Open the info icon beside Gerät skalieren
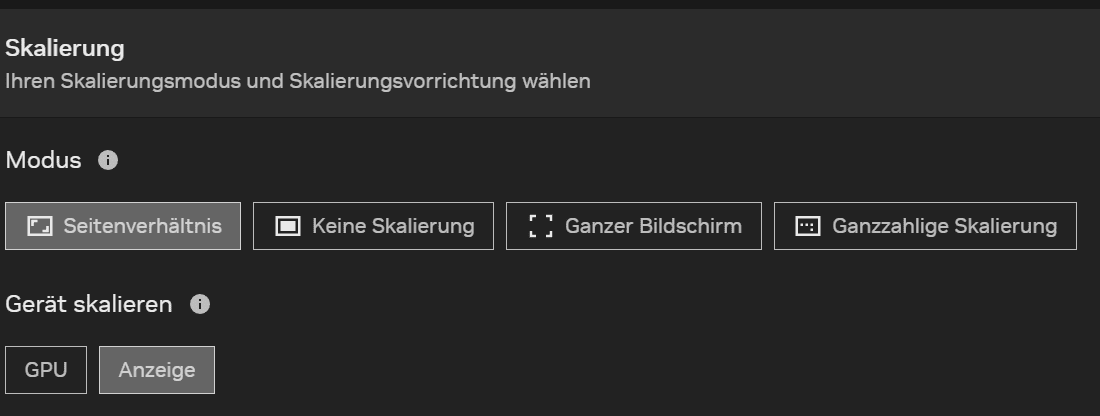The height and width of the screenshot is (416, 1100). coord(200,304)
